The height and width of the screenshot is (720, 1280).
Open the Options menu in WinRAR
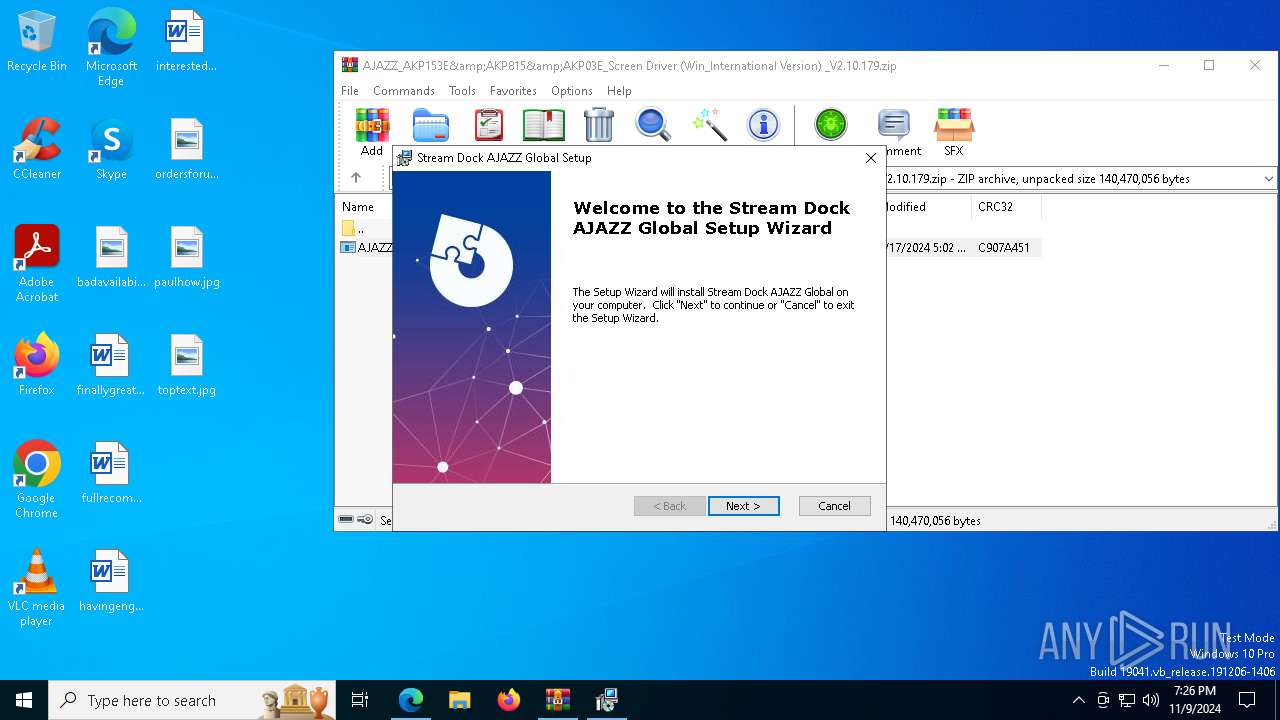pos(572,91)
